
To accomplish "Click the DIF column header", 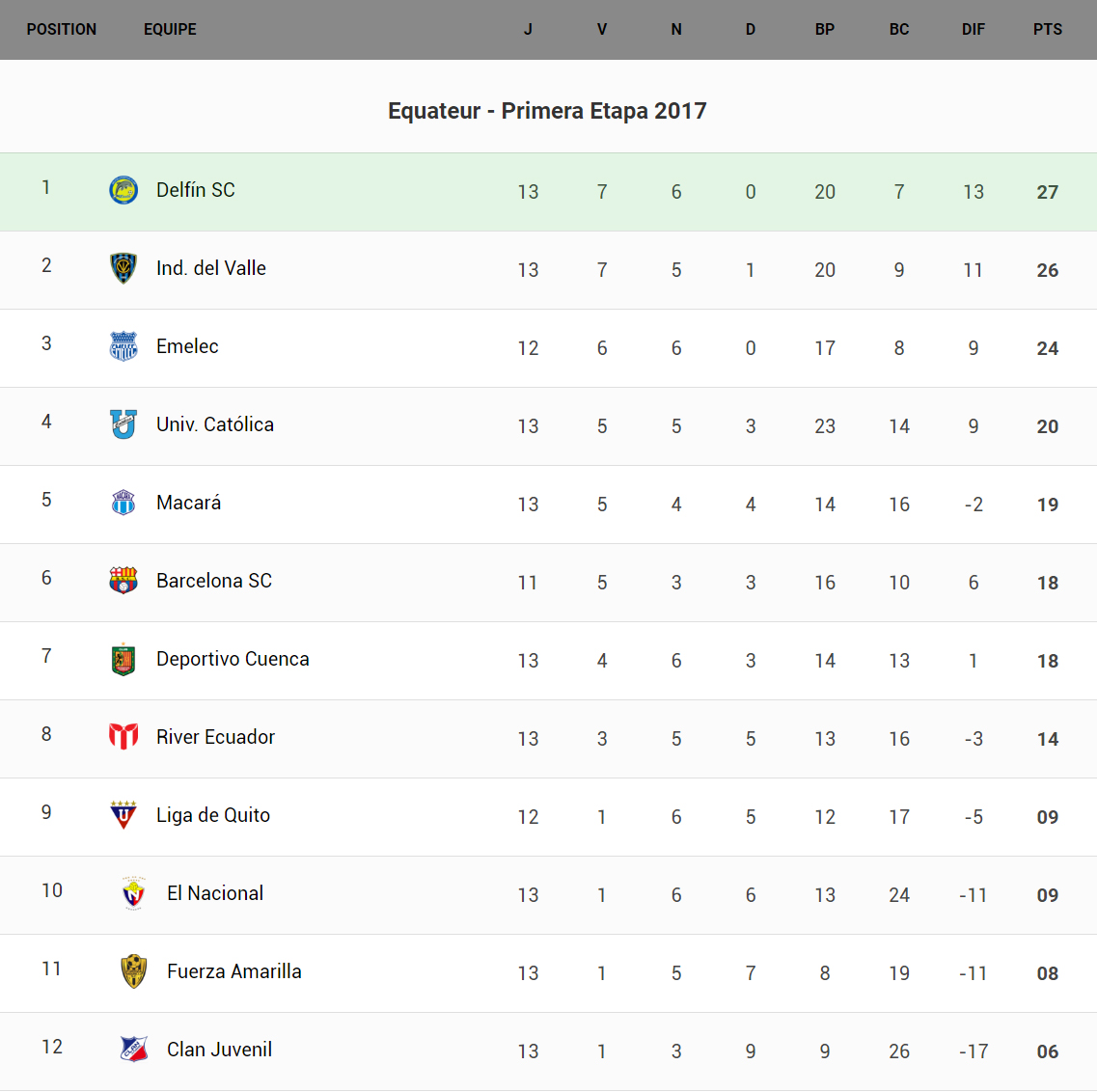I will [x=973, y=30].
